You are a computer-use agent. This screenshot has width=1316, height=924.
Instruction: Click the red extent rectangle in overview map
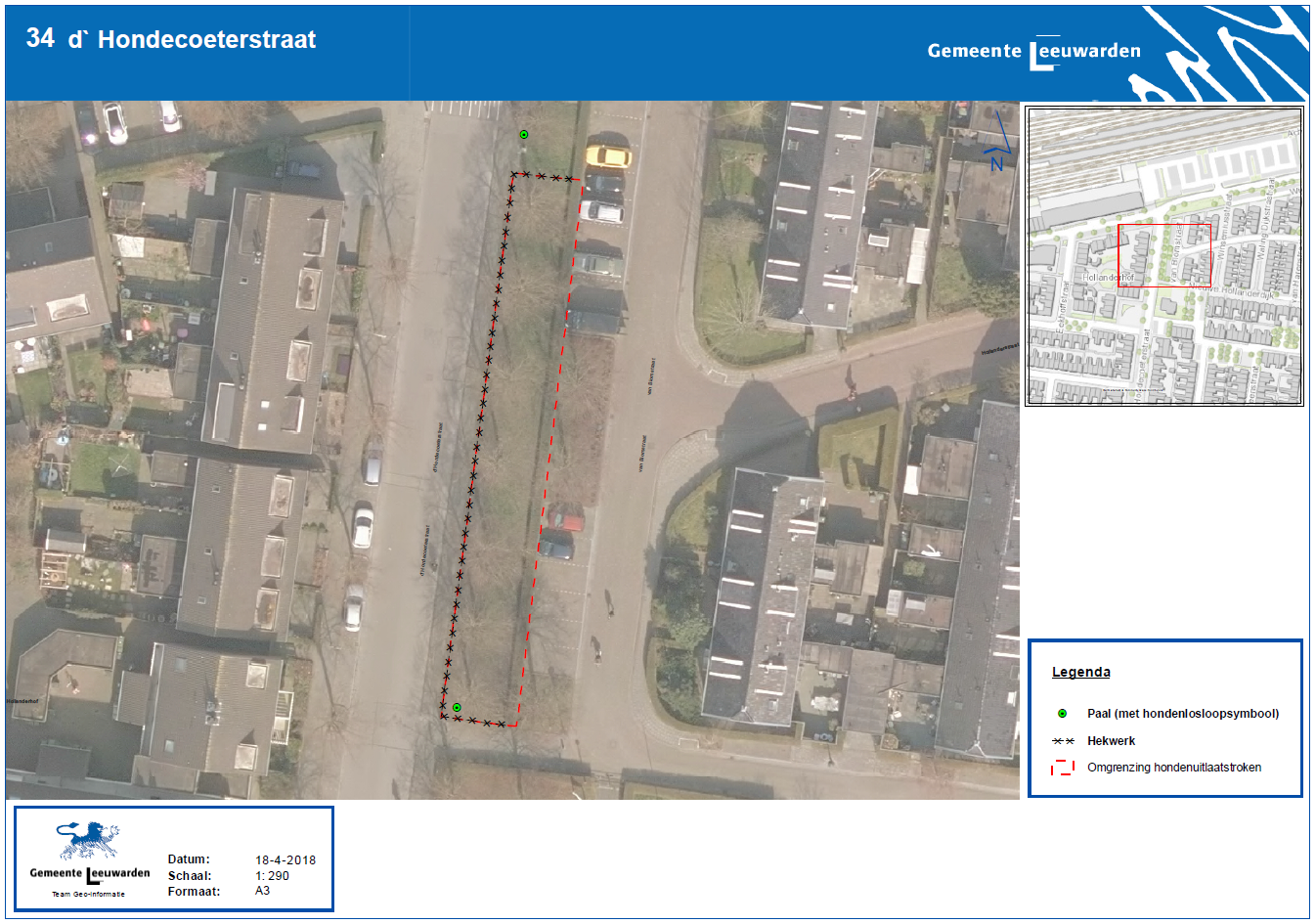click(x=1163, y=254)
